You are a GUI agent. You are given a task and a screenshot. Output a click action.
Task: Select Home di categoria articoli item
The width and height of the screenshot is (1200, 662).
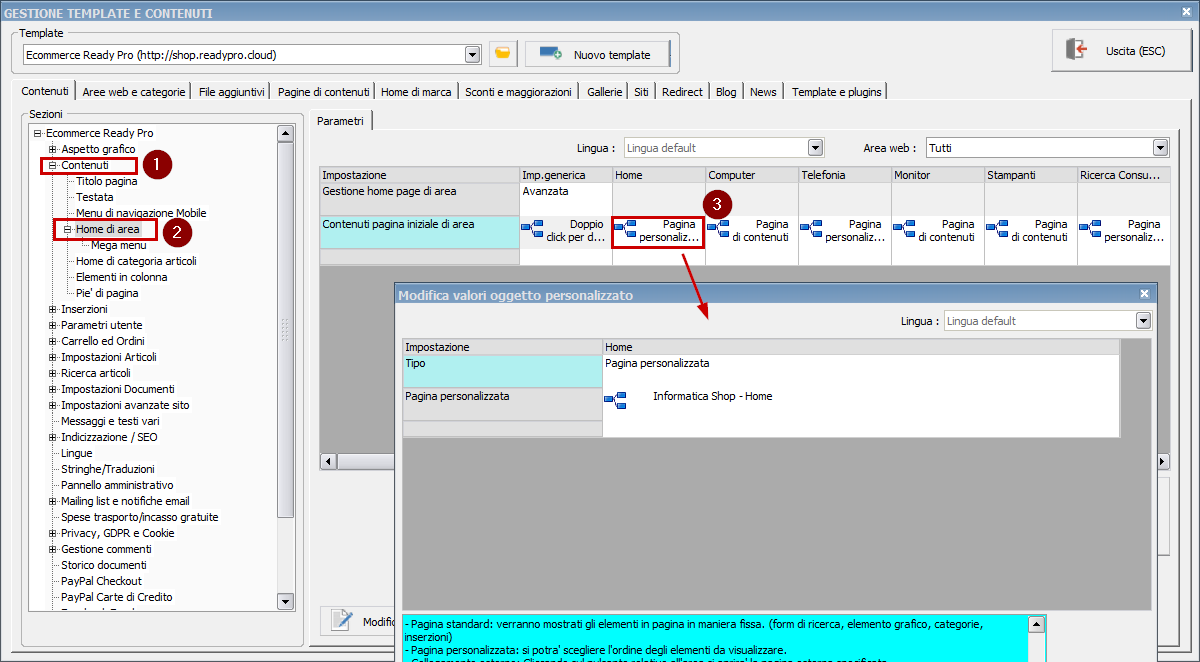[136, 261]
